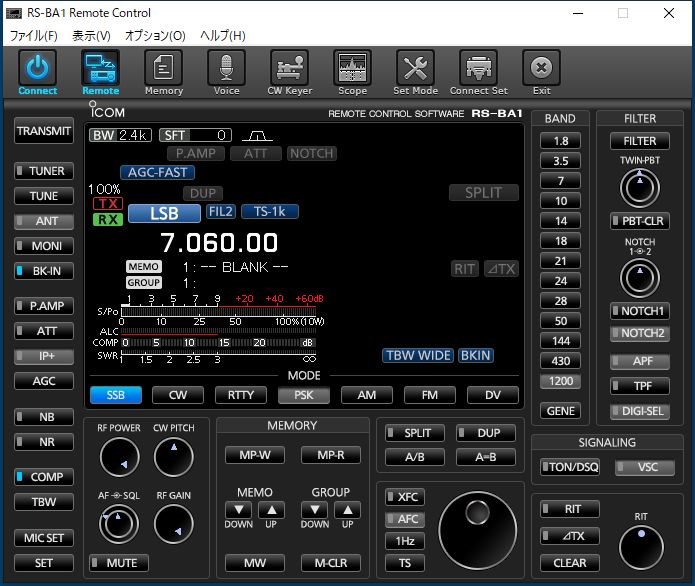Click the RF POWER knob
The image size is (695, 586).
point(119,457)
